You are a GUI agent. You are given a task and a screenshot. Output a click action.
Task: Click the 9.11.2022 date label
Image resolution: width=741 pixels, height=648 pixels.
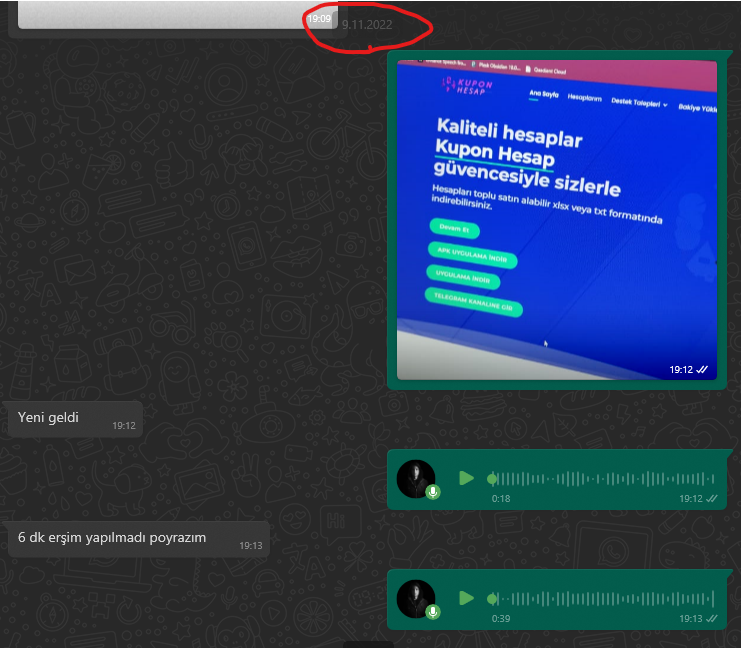[367, 25]
